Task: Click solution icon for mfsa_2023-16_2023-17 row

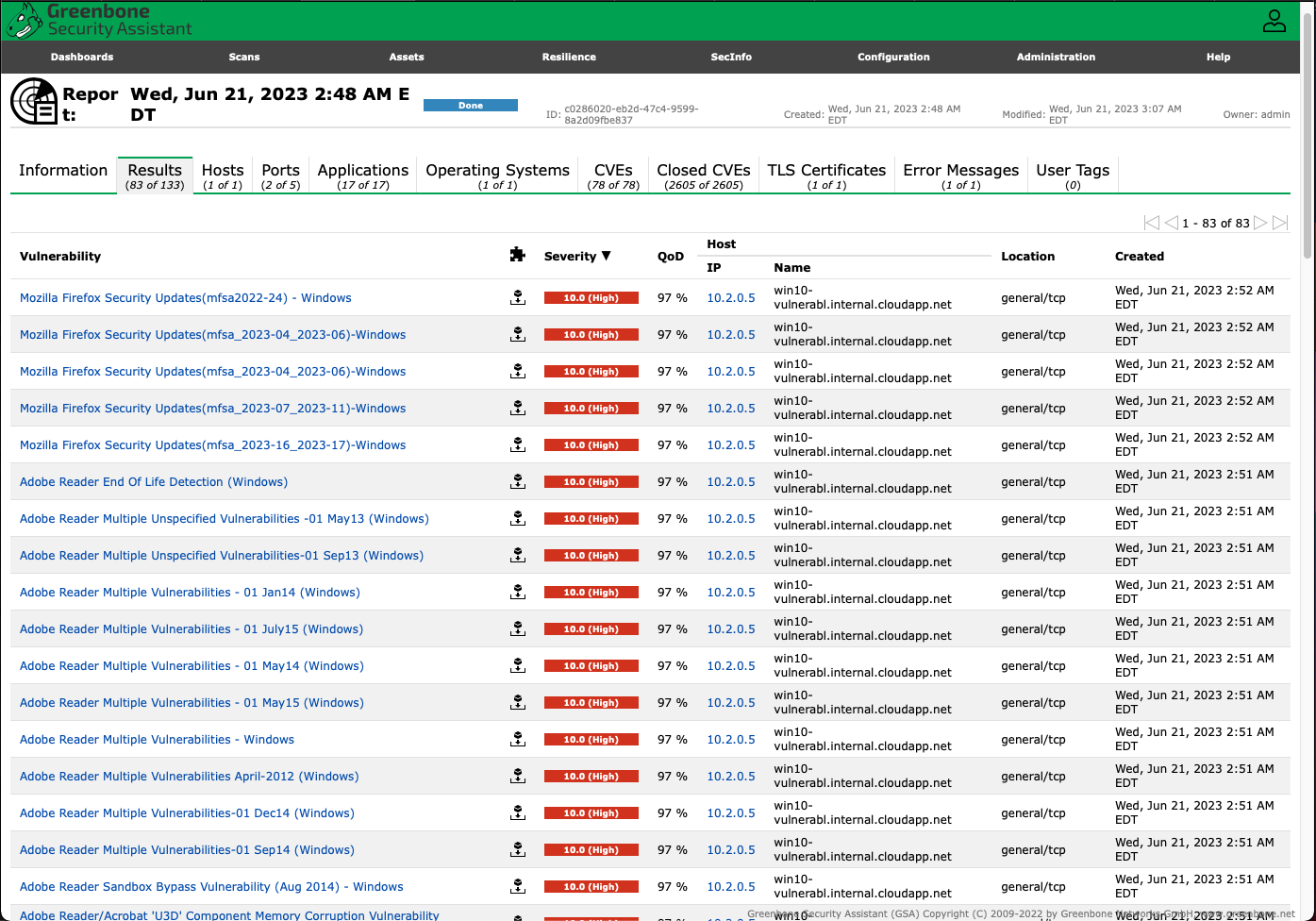Action: click(518, 444)
